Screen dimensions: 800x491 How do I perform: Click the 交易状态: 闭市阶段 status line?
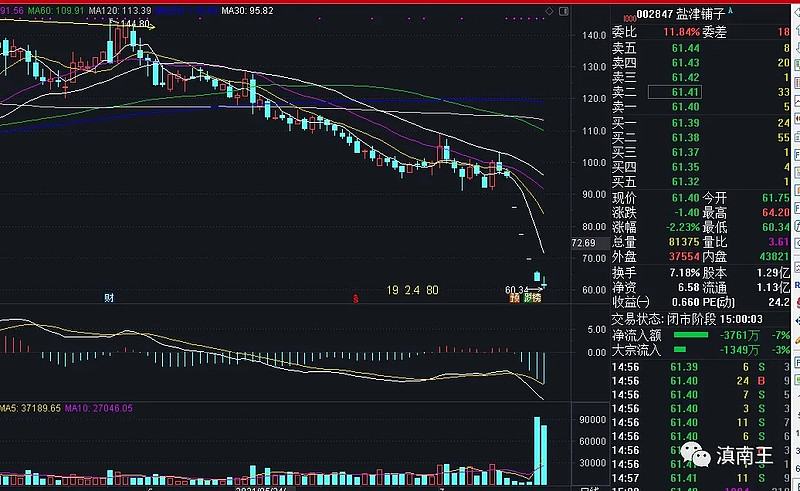(687, 320)
